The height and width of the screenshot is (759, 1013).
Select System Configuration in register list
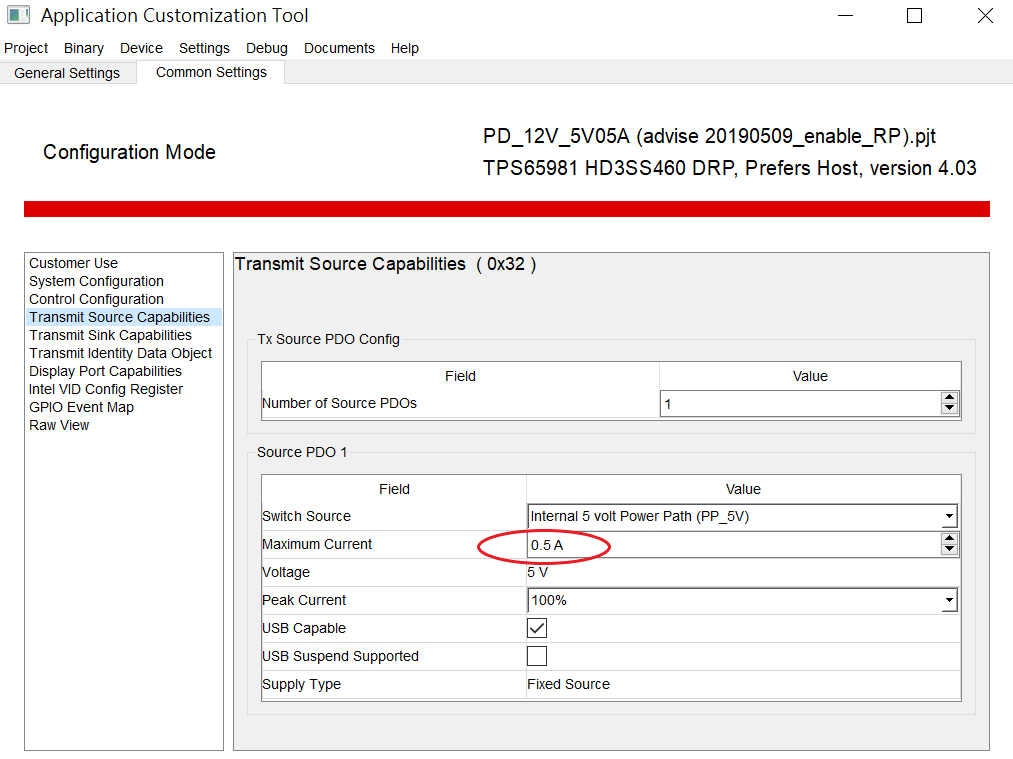(96, 281)
